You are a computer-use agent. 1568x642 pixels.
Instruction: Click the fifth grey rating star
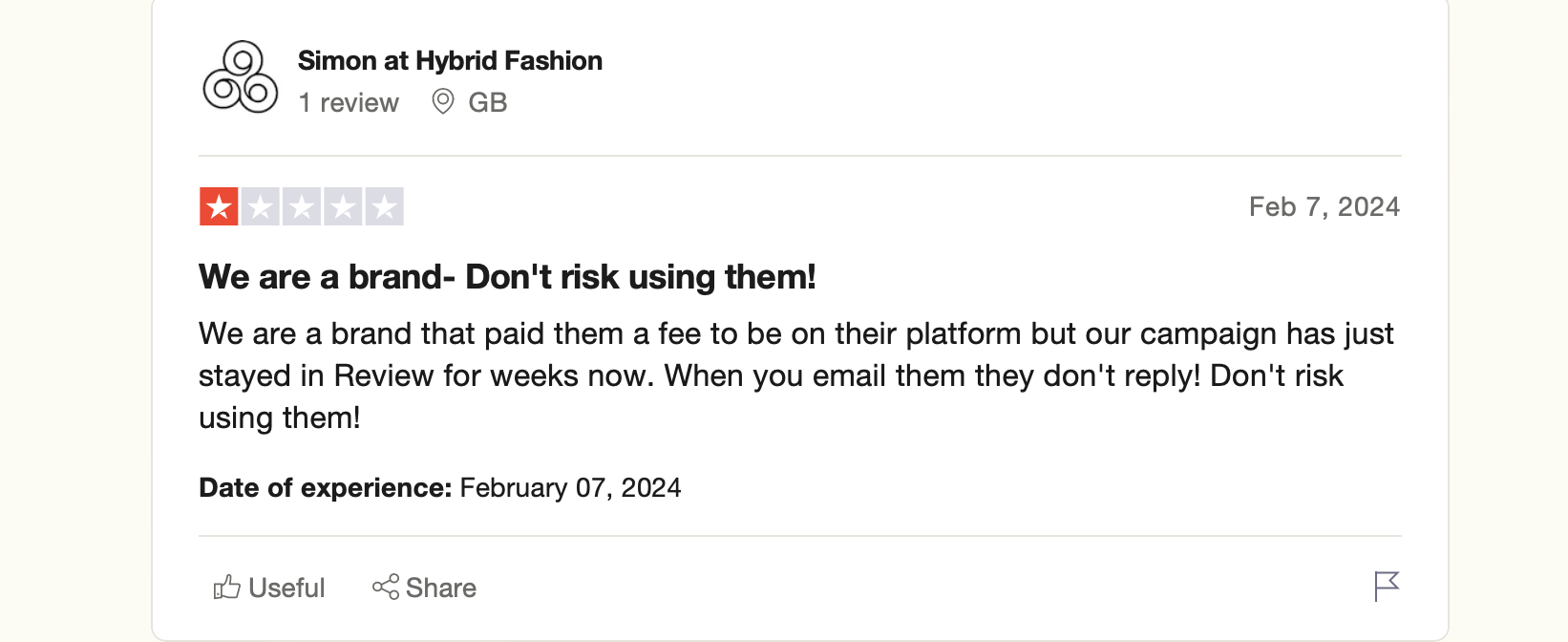(384, 206)
